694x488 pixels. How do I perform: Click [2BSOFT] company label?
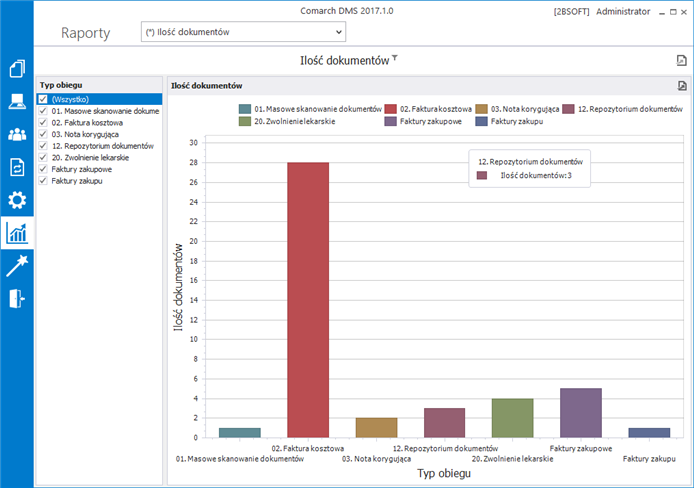click(x=571, y=12)
